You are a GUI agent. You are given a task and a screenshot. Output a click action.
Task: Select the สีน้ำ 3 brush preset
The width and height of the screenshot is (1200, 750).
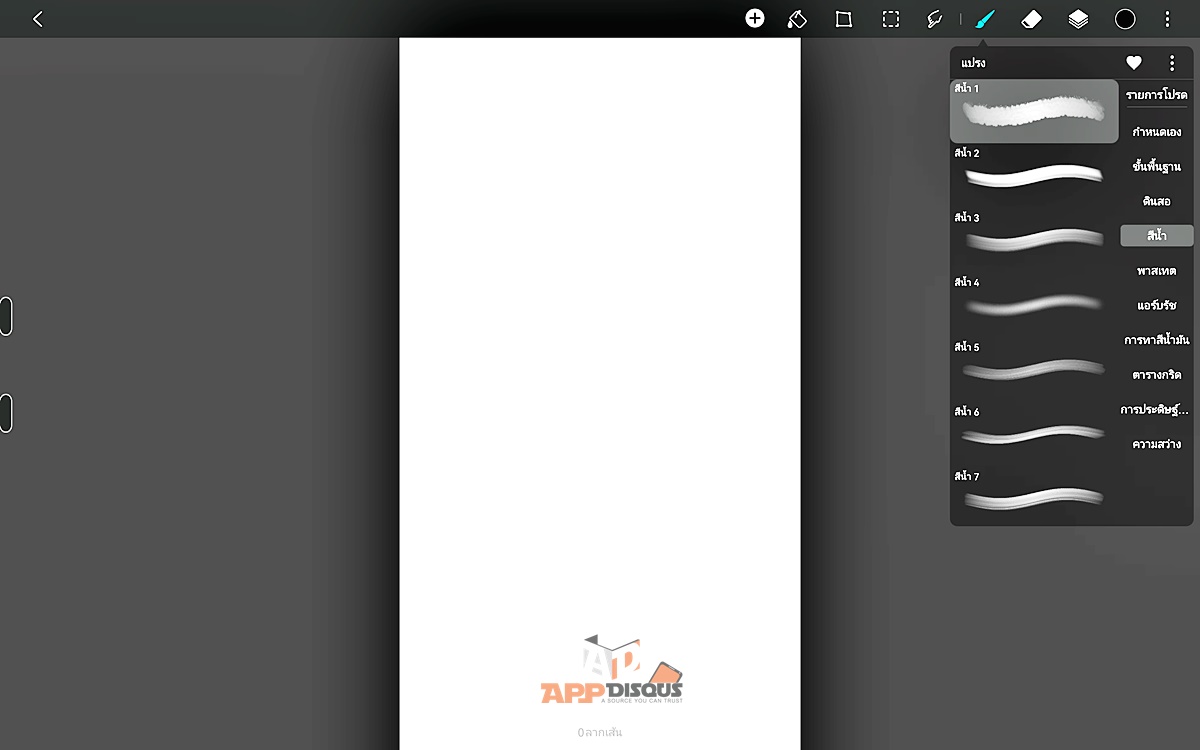point(1033,237)
